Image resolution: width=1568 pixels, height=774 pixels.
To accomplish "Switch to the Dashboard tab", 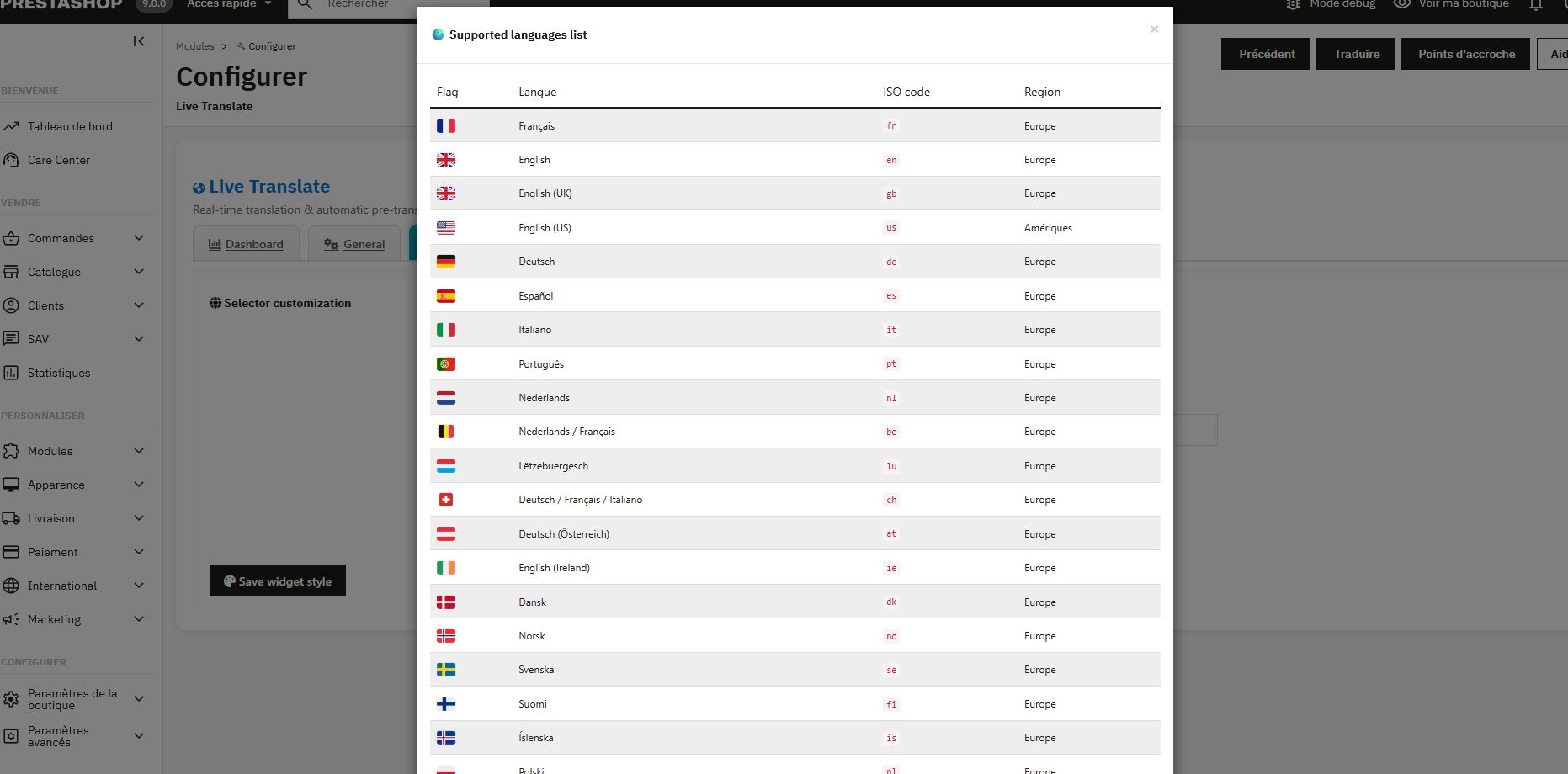I will click(246, 244).
